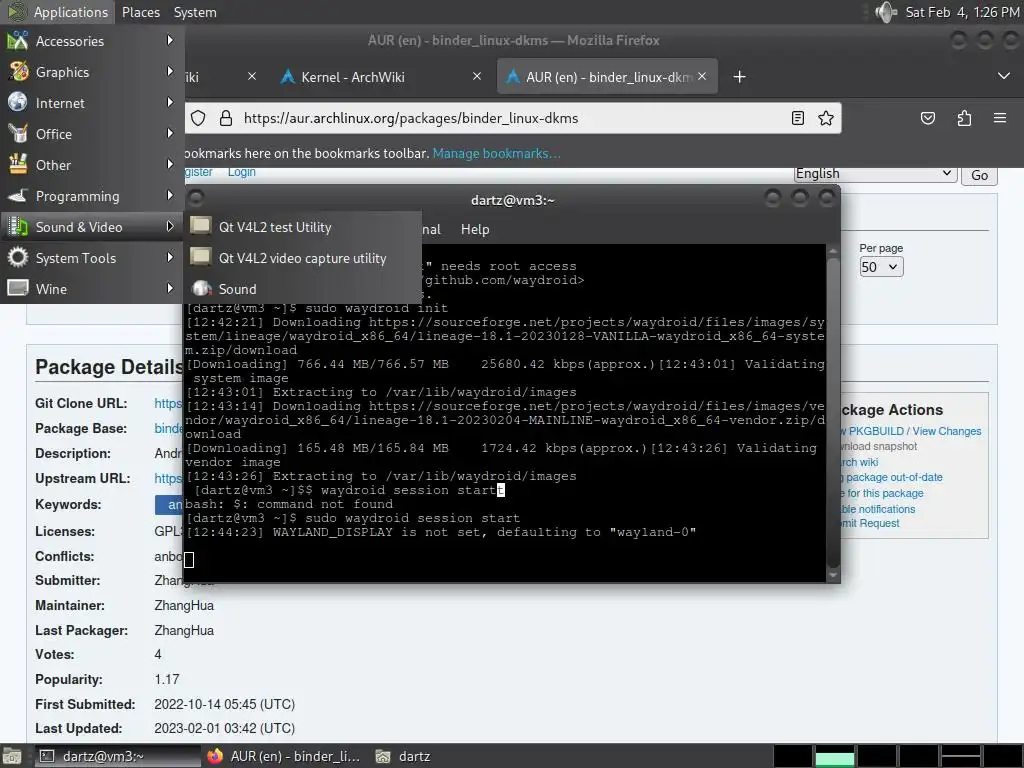
Task: Expand the Wine submenu arrow
Action: [x=170, y=288]
